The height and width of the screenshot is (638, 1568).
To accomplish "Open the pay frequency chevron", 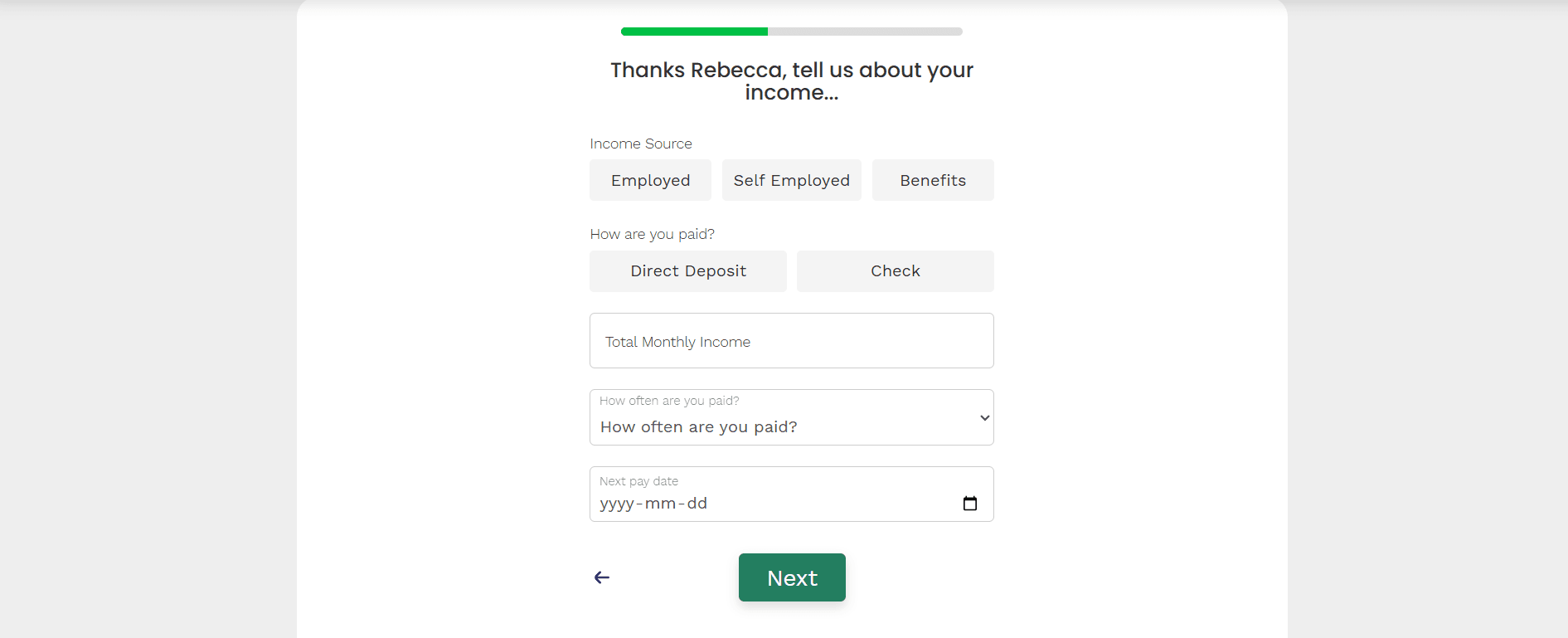I will coord(983,418).
